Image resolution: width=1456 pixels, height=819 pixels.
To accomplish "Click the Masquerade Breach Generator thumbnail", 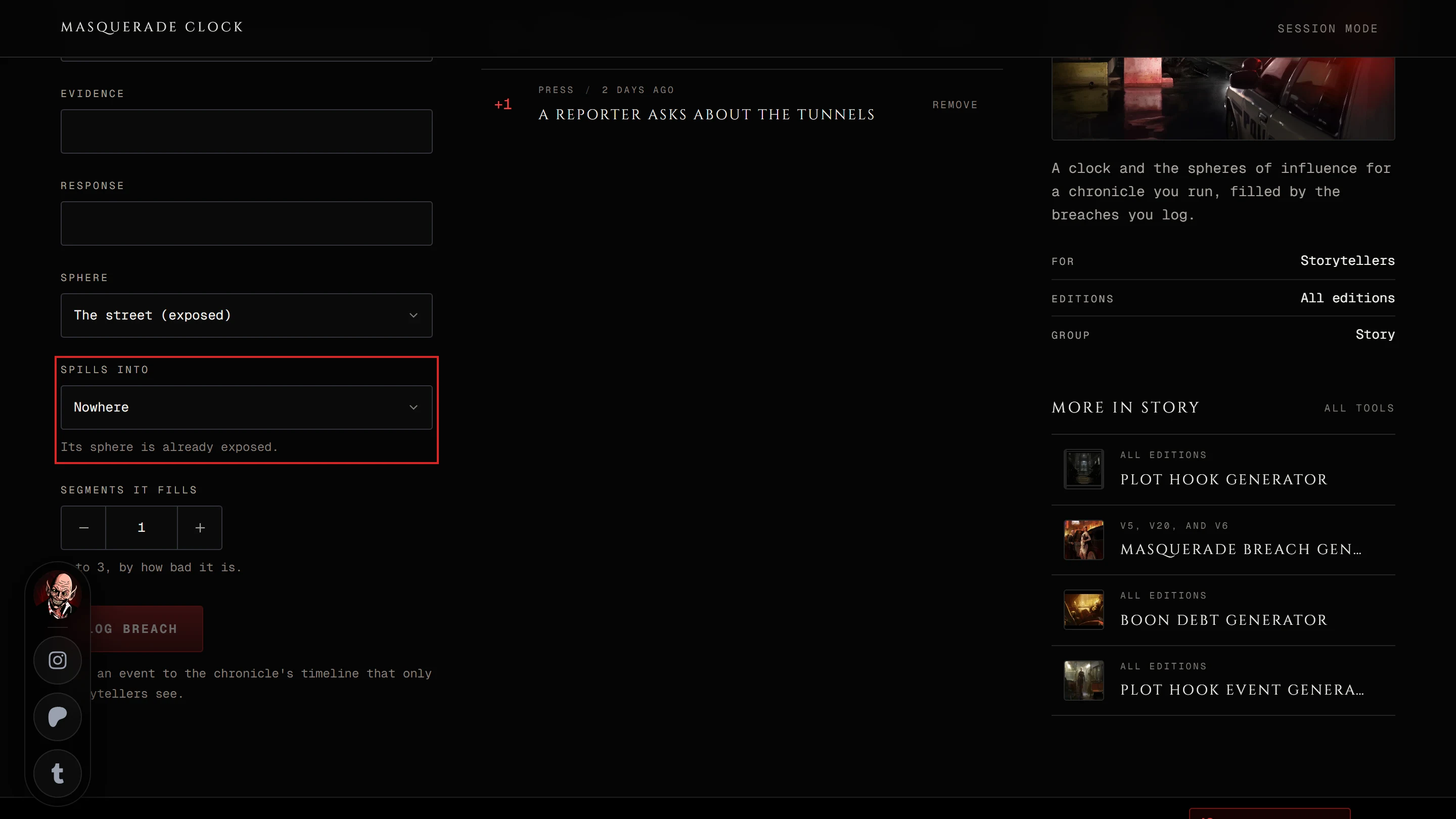I will 1083,540.
